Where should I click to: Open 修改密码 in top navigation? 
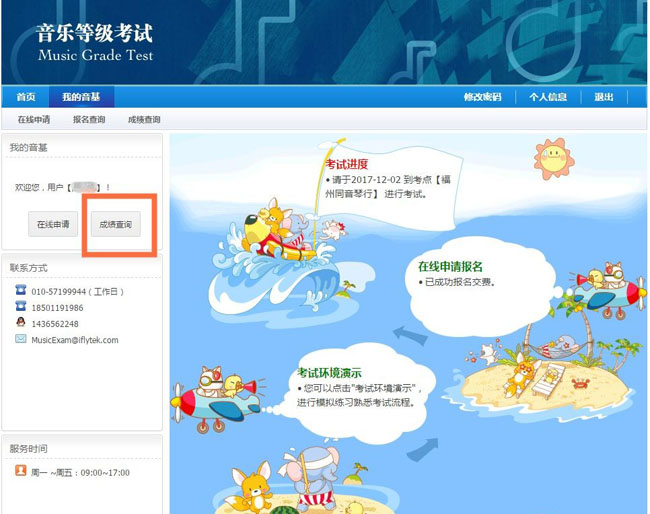click(x=483, y=97)
